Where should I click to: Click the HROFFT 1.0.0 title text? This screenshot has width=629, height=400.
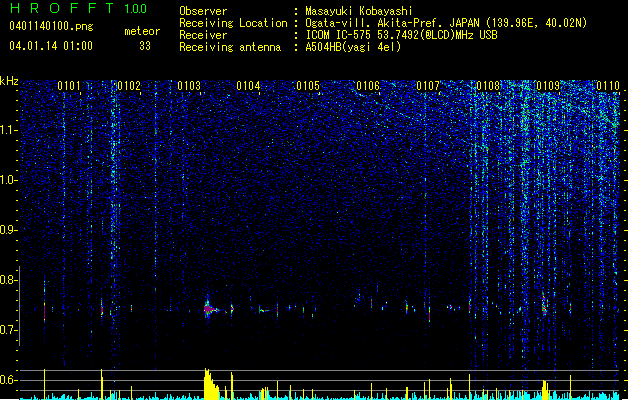(78, 8)
